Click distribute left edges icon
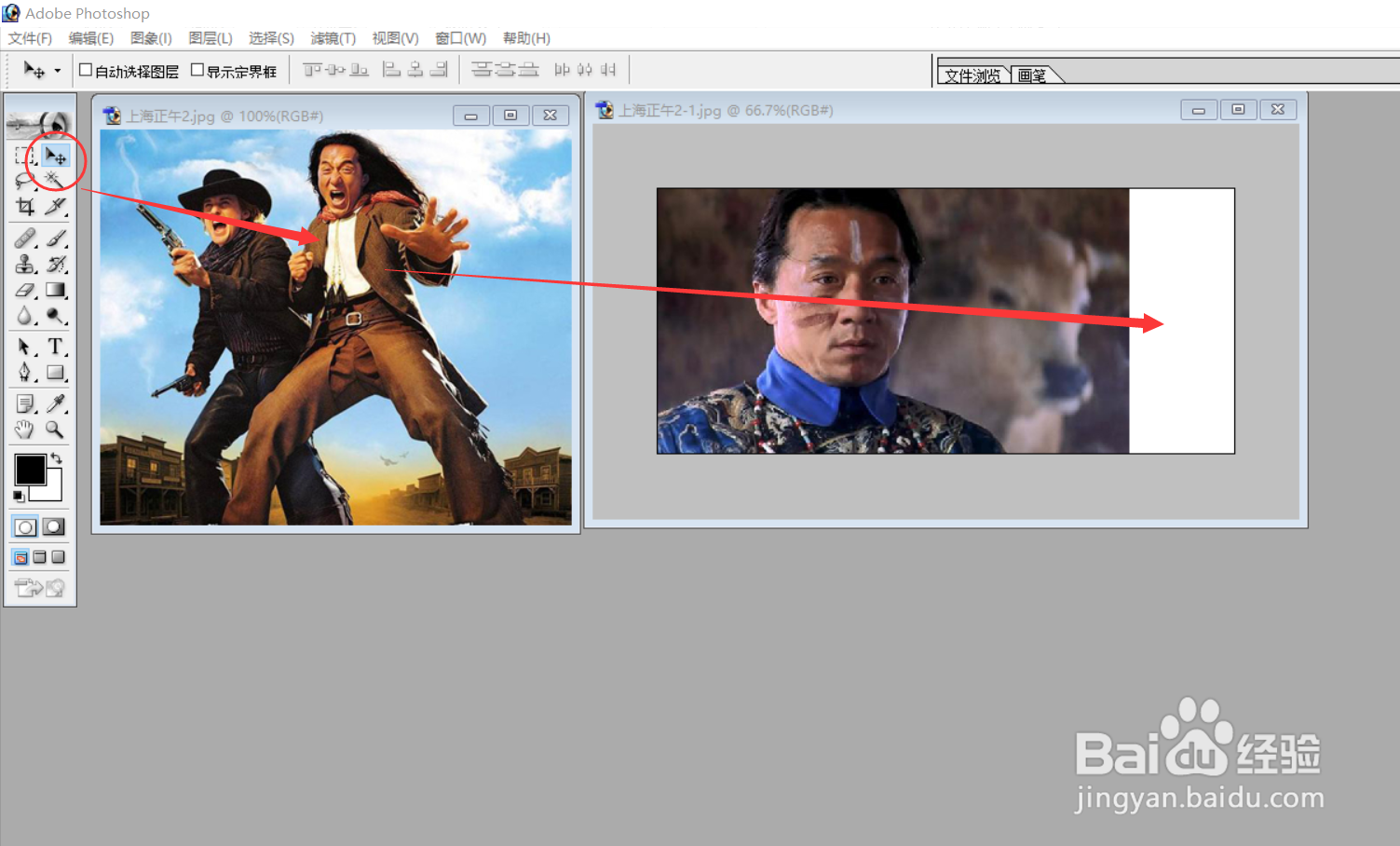The height and width of the screenshot is (846, 1400). (x=562, y=70)
